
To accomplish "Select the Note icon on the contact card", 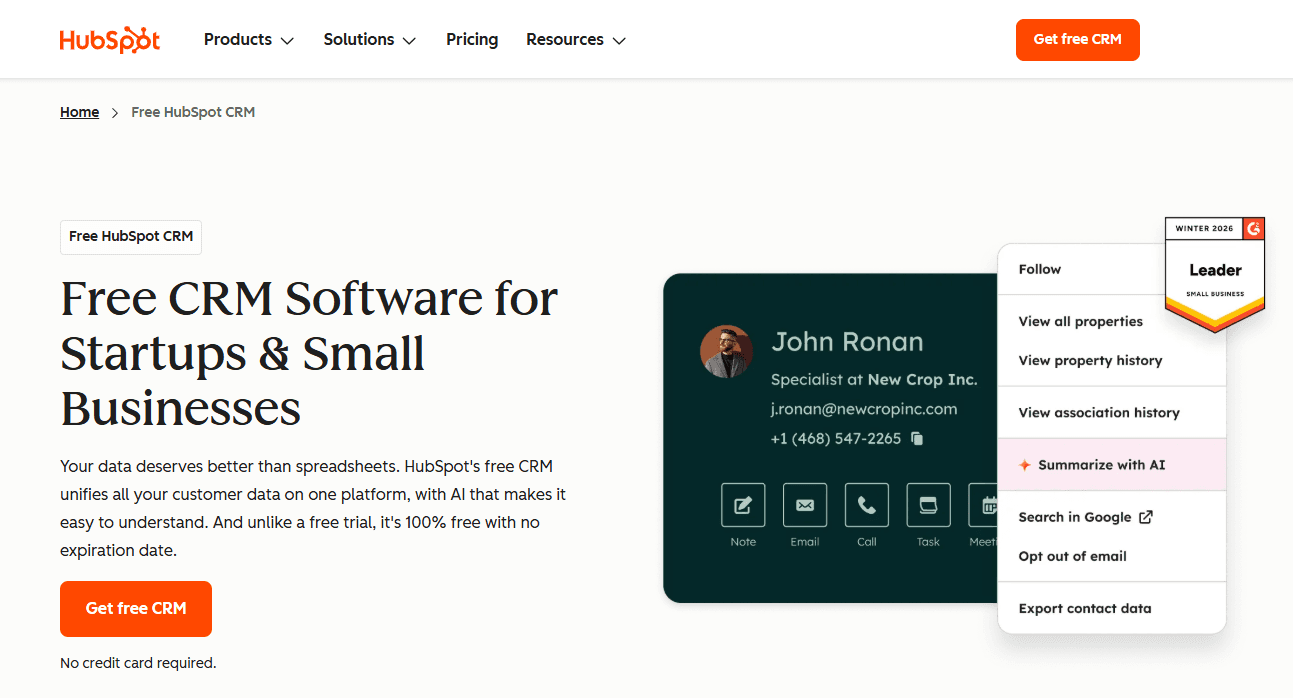I will 743,506.
